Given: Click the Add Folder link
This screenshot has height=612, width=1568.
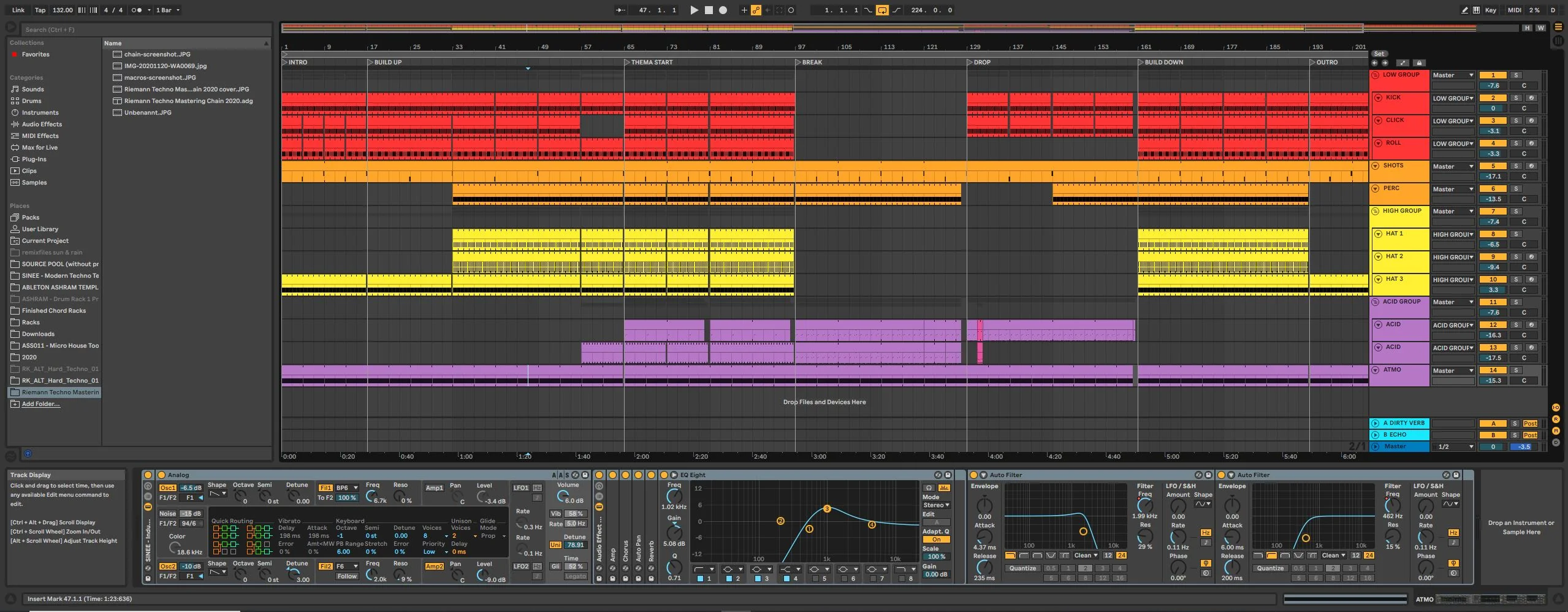Looking at the screenshot, I should pos(40,404).
